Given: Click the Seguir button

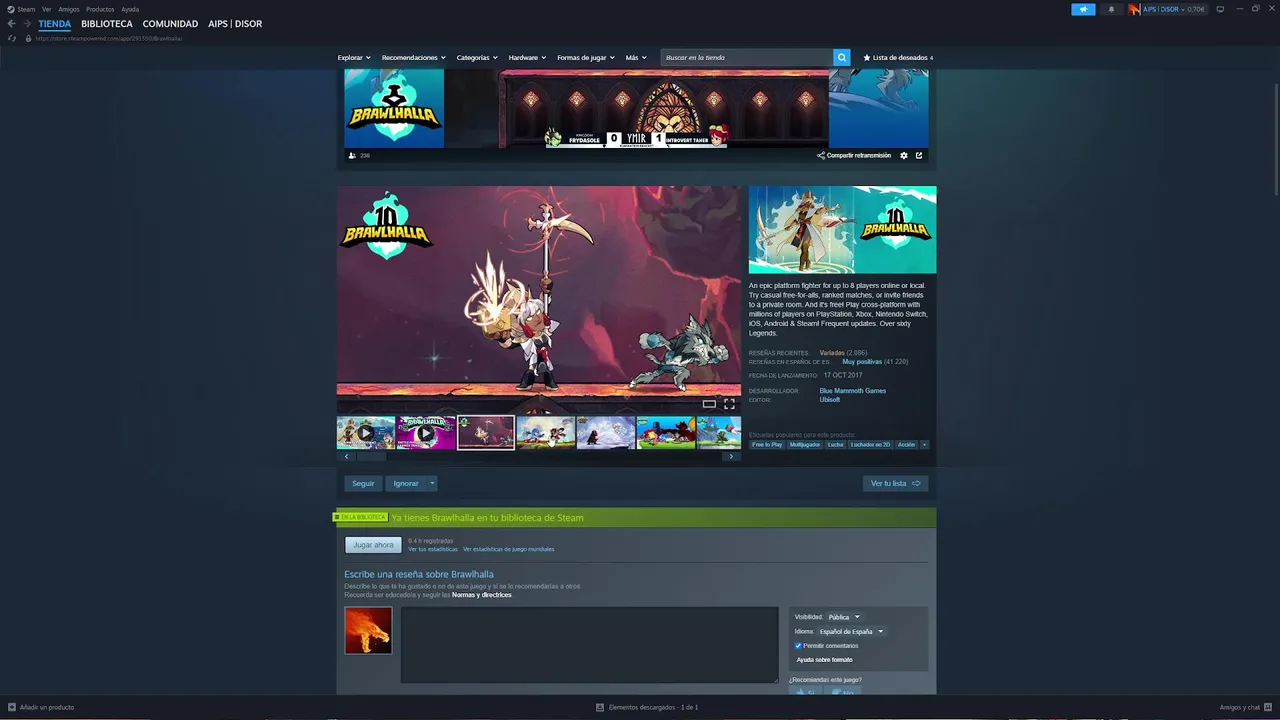Looking at the screenshot, I should click(x=363, y=483).
